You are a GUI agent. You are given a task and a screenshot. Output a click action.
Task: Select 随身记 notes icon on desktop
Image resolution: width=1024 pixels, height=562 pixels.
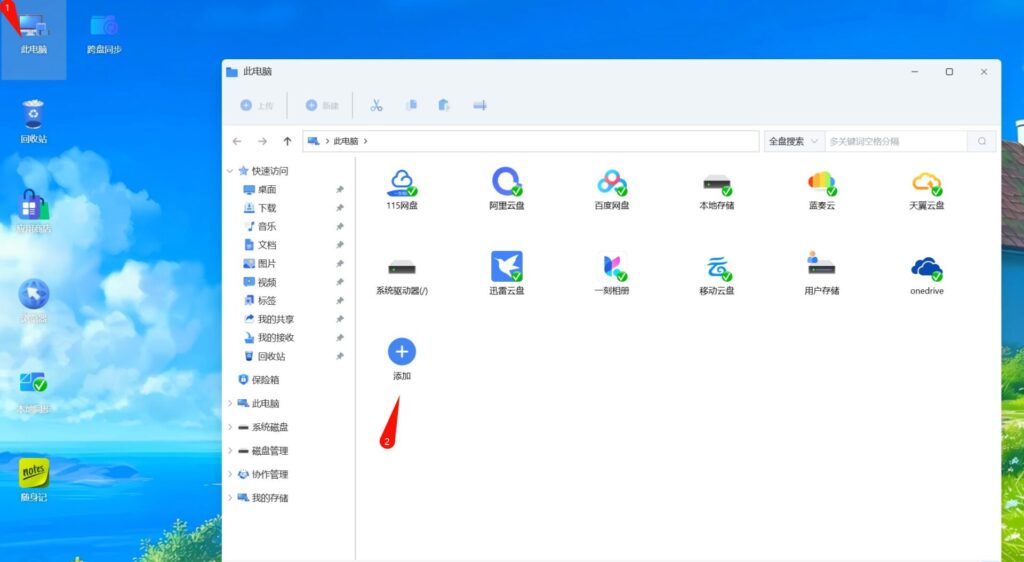[x=33, y=480]
